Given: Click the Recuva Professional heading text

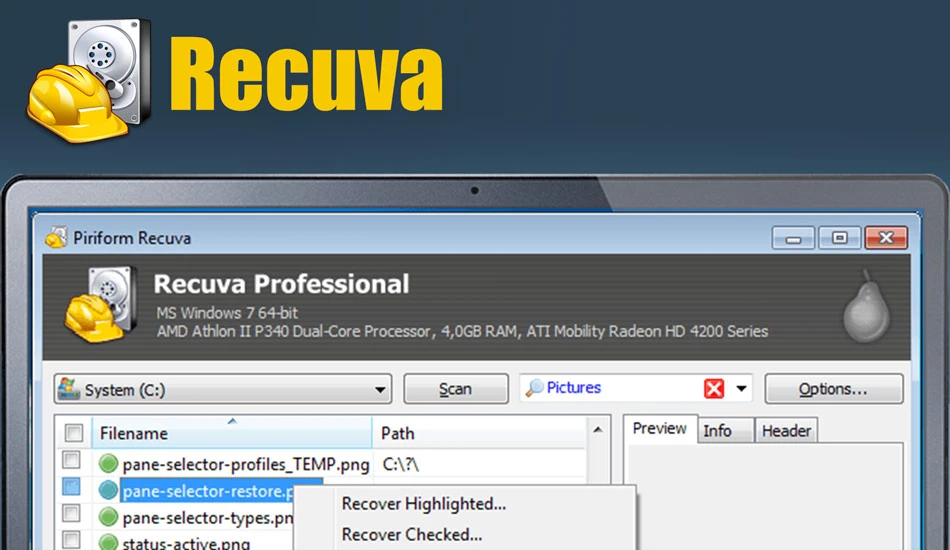Looking at the screenshot, I should tap(281, 284).
